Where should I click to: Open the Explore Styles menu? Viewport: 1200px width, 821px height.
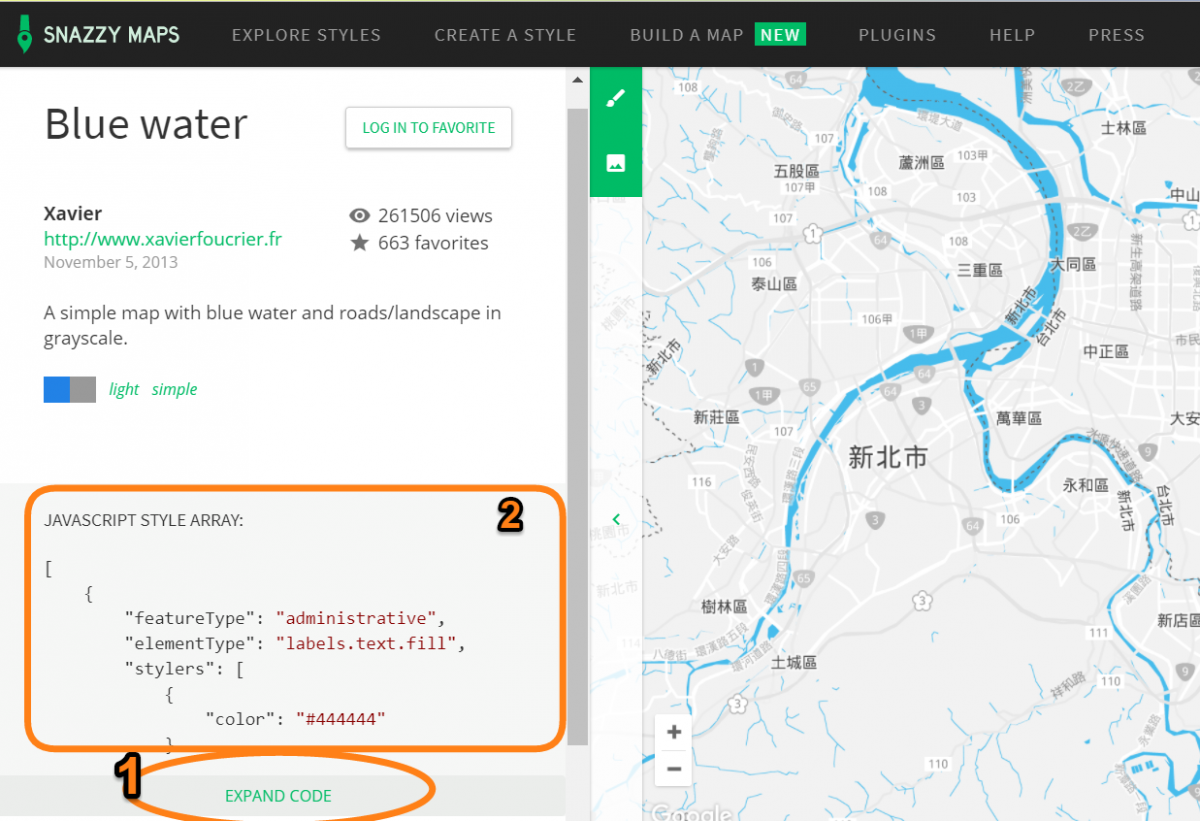306,34
